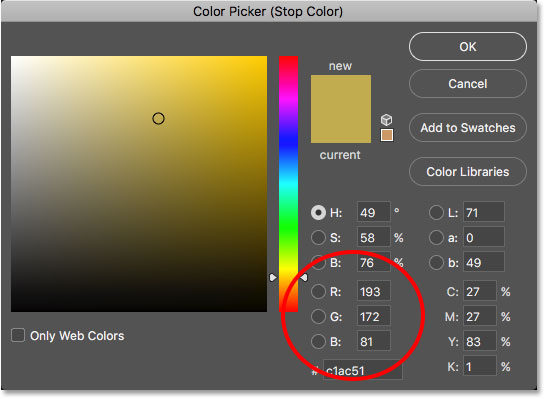The image size is (545, 399).
Task: Confirm with the OK button
Action: [x=468, y=47]
